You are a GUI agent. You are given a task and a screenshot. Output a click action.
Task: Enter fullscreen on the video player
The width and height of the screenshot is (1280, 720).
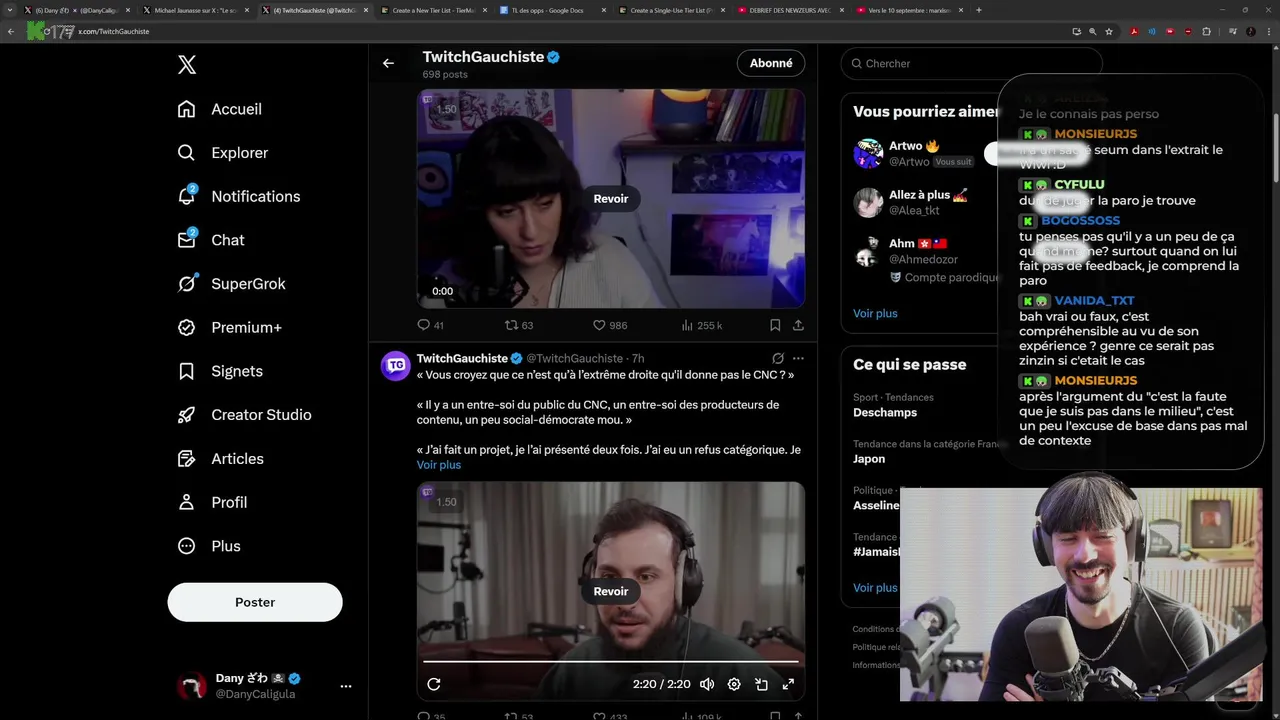pyautogui.click(x=788, y=684)
